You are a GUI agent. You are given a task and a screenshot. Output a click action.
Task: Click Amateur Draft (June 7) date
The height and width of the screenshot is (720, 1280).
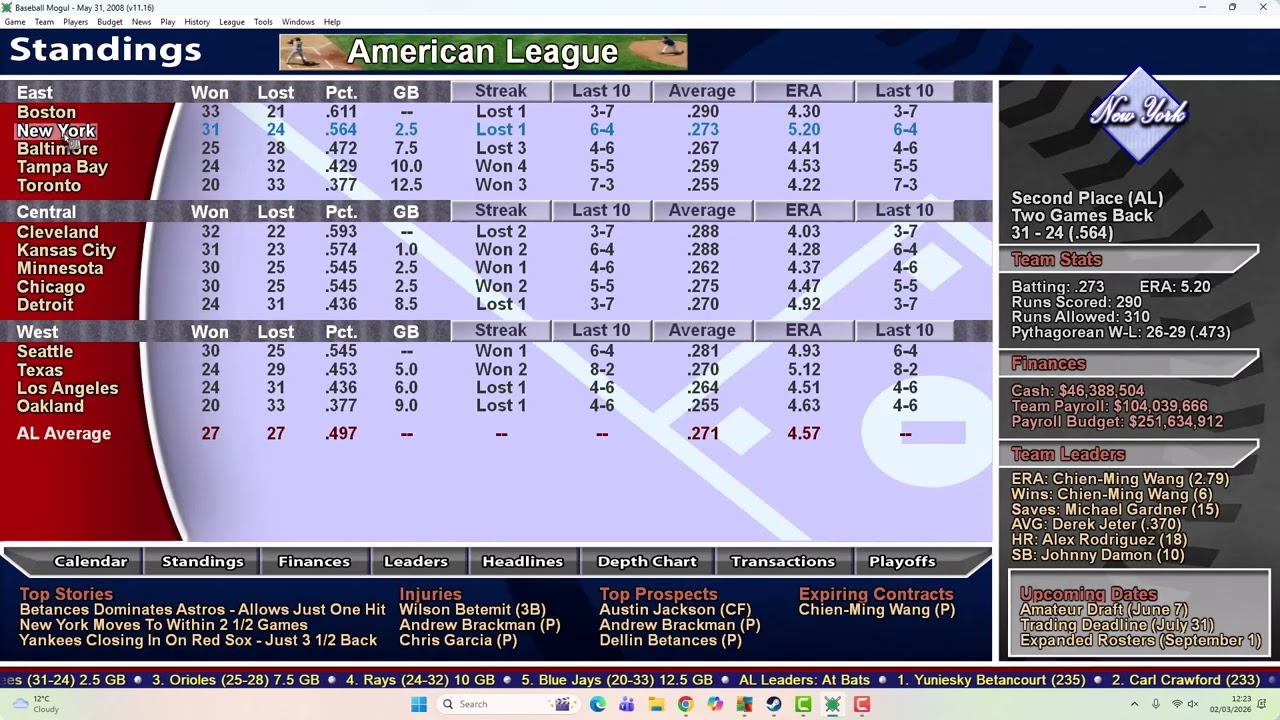[x=1104, y=609]
